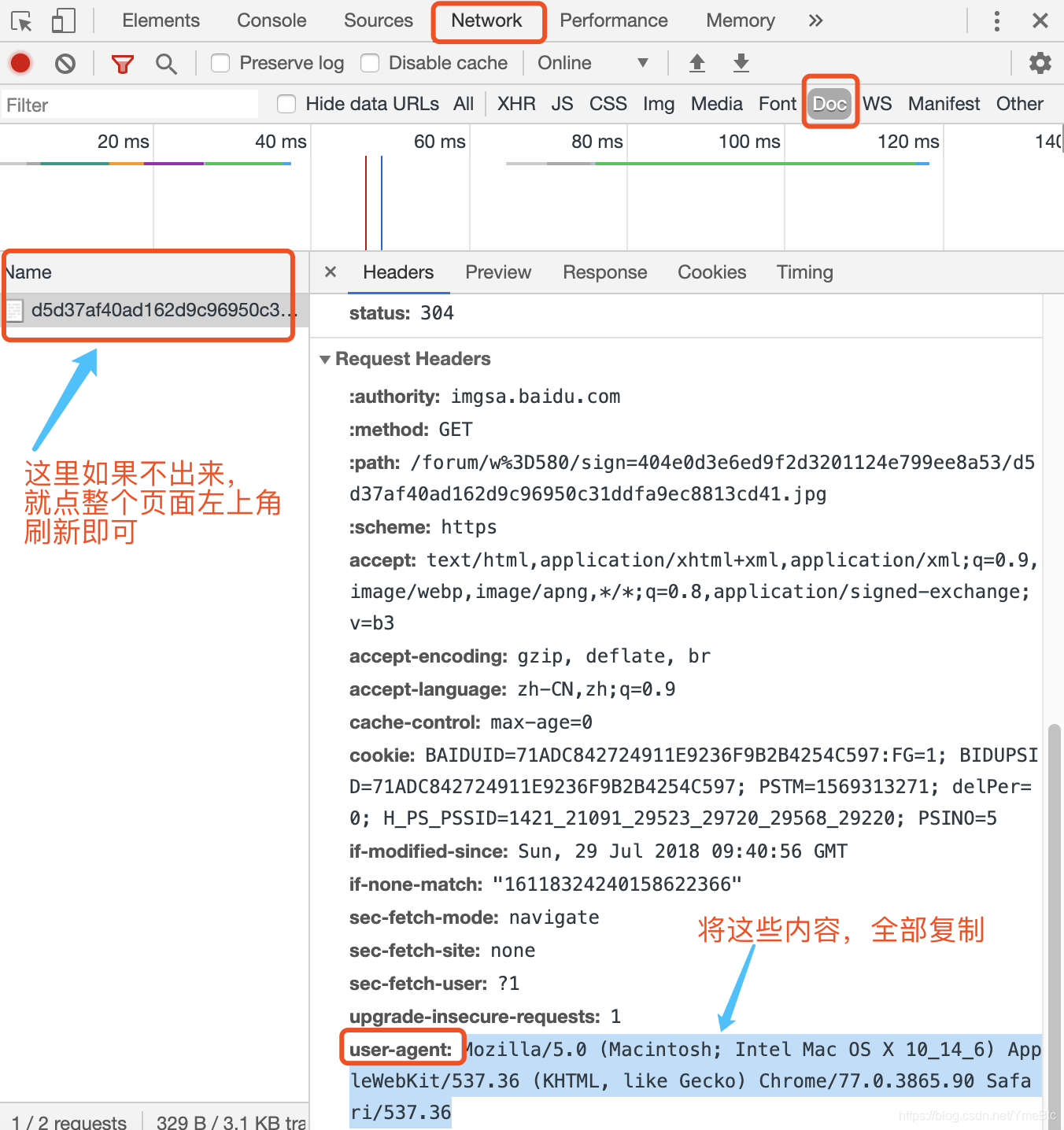Click the :method GET header

pos(411,430)
